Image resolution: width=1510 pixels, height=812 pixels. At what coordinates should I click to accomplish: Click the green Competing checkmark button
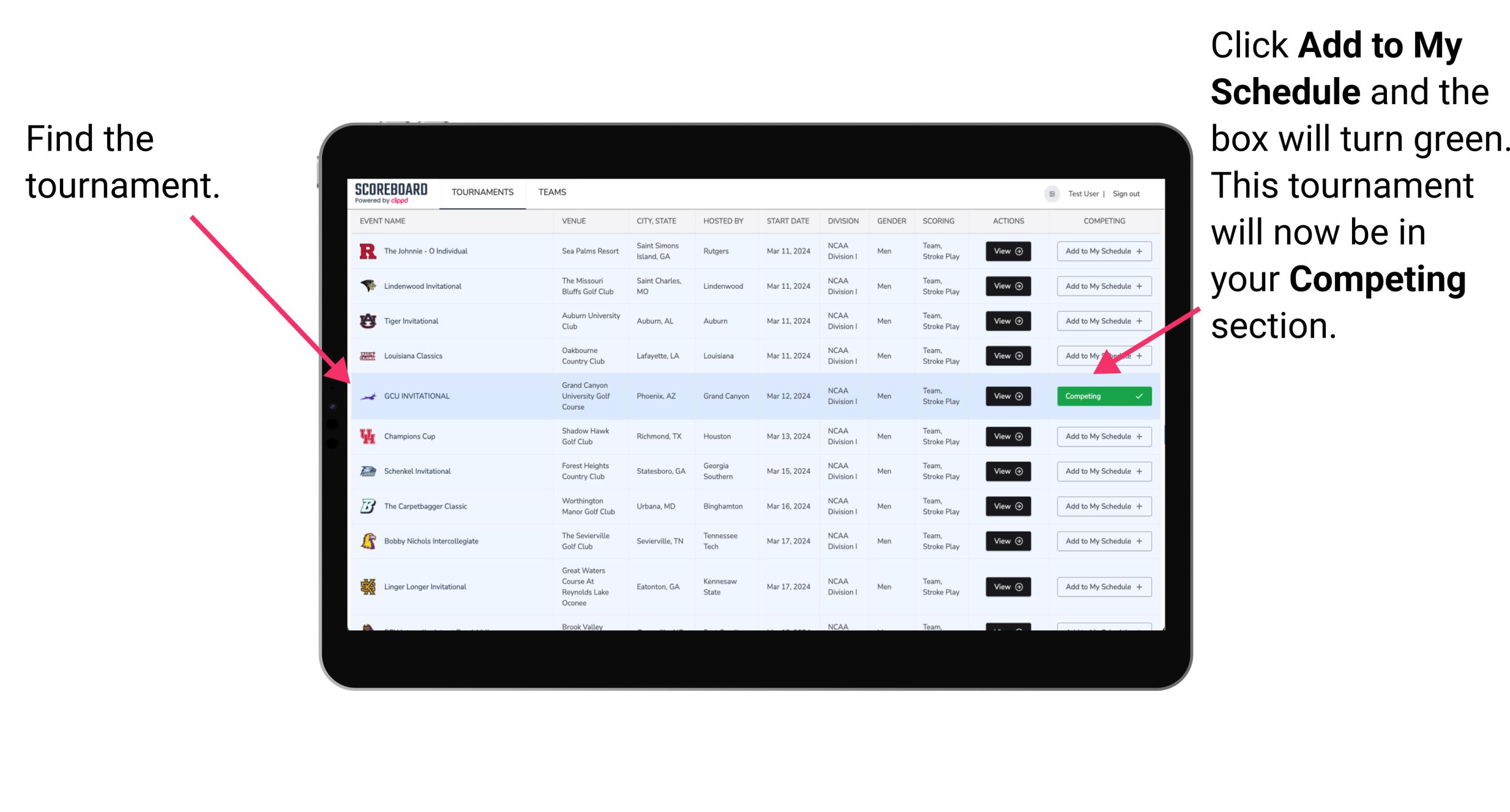click(1102, 396)
